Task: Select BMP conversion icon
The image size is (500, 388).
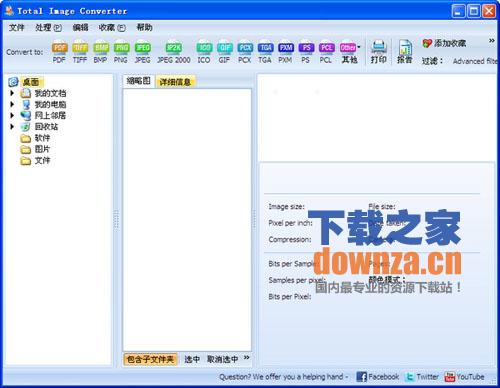Action: tap(101, 52)
